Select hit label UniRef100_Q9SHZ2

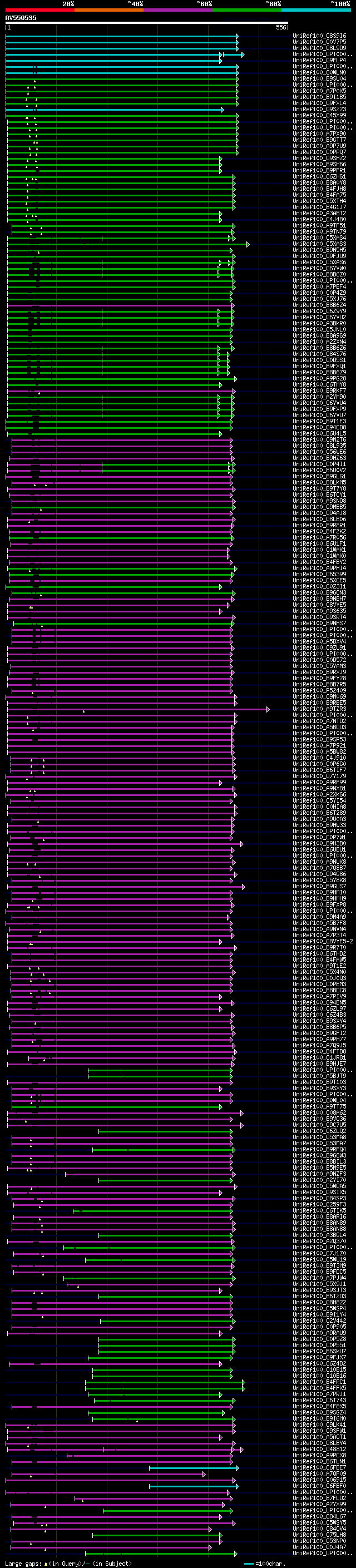point(319,159)
